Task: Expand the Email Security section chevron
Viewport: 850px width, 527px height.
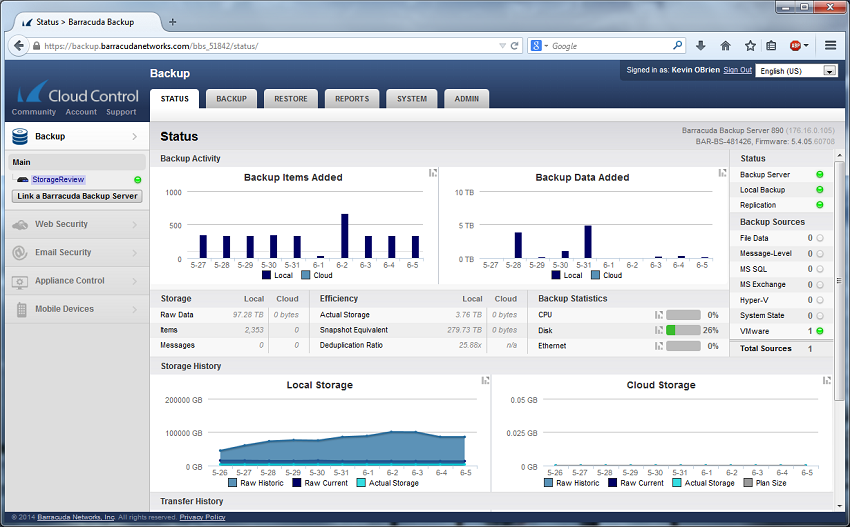Action: coord(134,253)
